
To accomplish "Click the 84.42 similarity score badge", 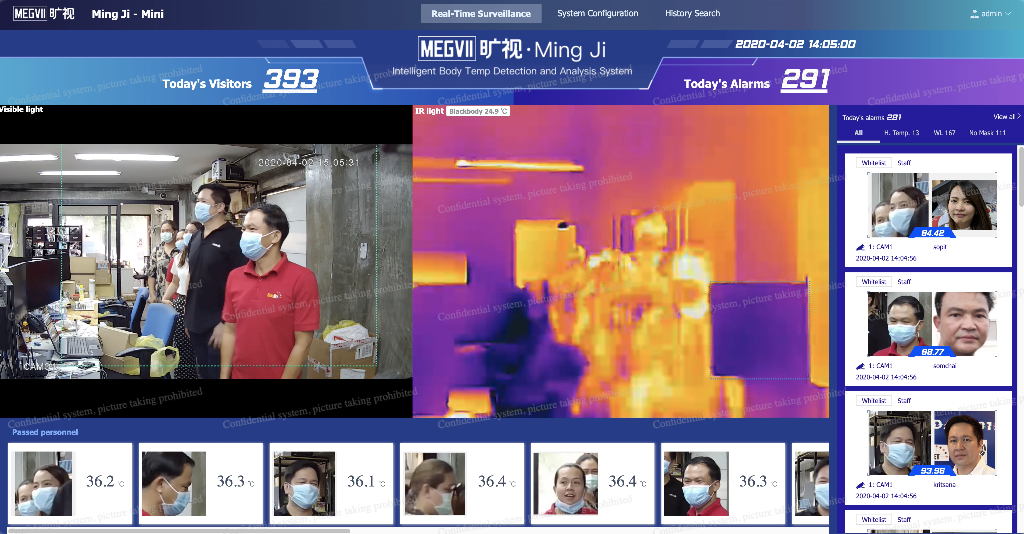I will click(932, 233).
